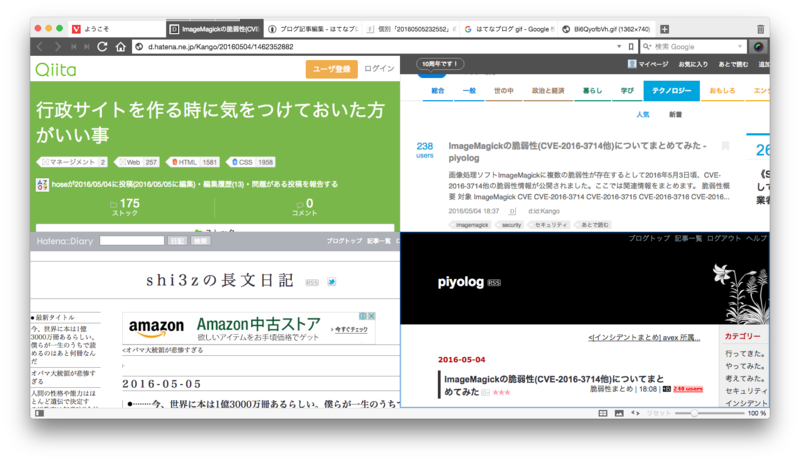The width and height of the screenshot is (800, 462).
Task: Select the 世の中 category tab
Action: coord(504,91)
